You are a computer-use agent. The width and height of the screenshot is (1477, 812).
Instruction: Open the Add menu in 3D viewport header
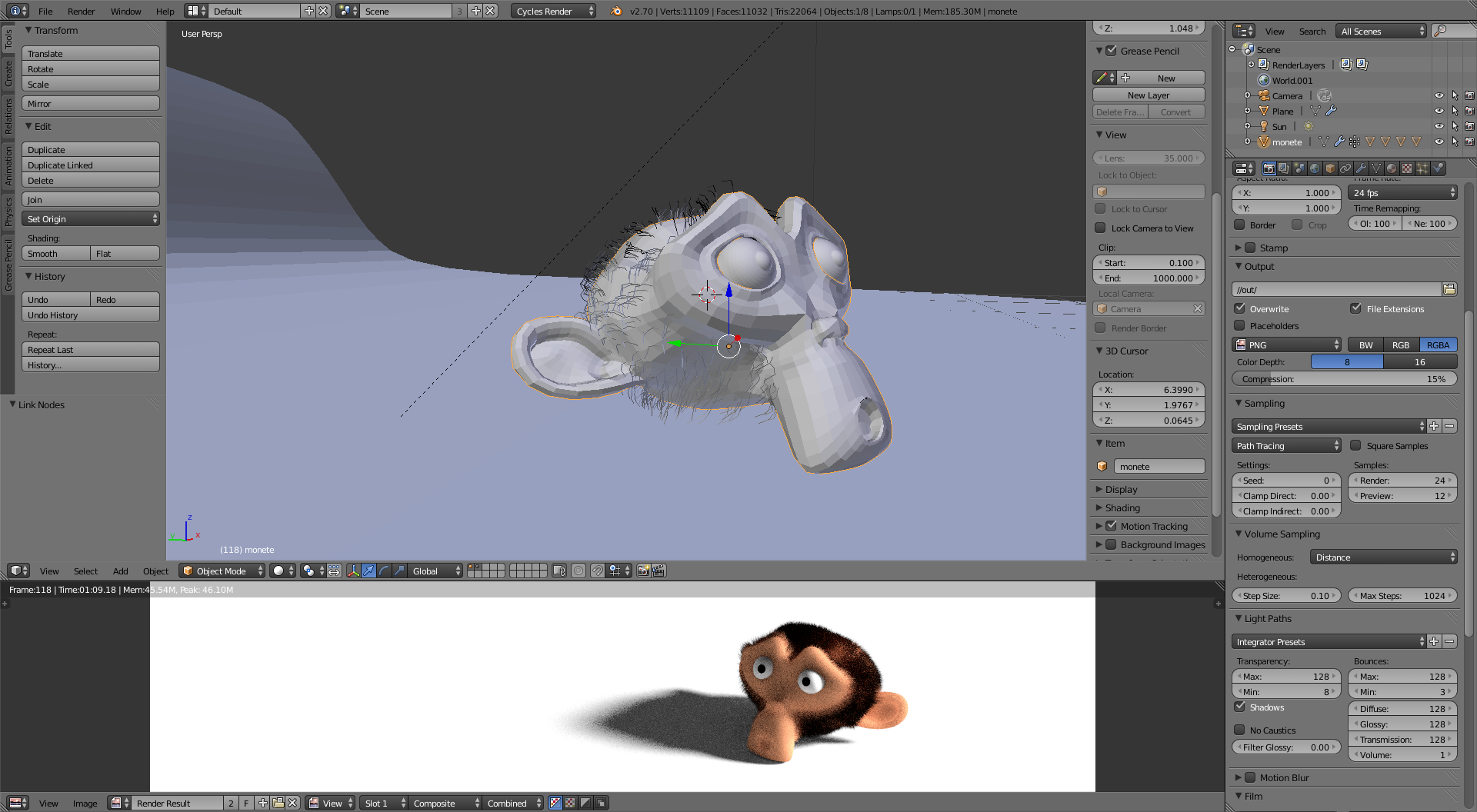[x=120, y=571]
